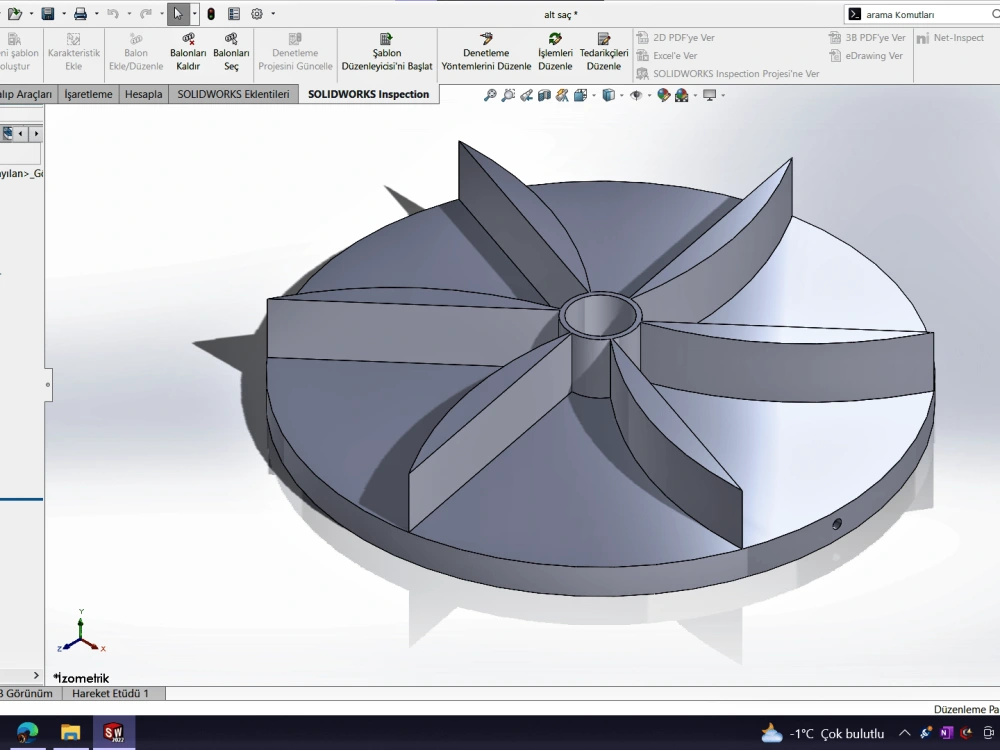Expand the Hide/Show Items dropdown arrow
The height and width of the screenshot is (750, 1000).
pos(649,96)
